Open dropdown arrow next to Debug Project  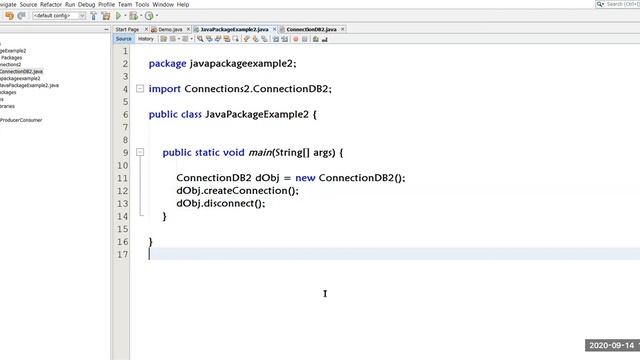141,16
